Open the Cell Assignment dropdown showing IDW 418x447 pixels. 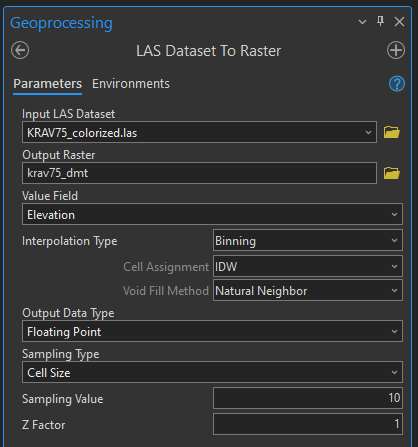(308, 266)
